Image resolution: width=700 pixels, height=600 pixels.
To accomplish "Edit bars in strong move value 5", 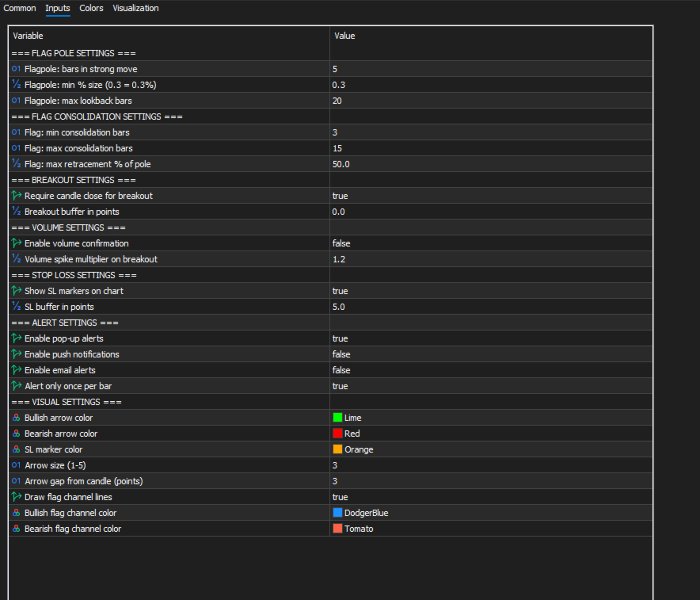I will [335, 69].
